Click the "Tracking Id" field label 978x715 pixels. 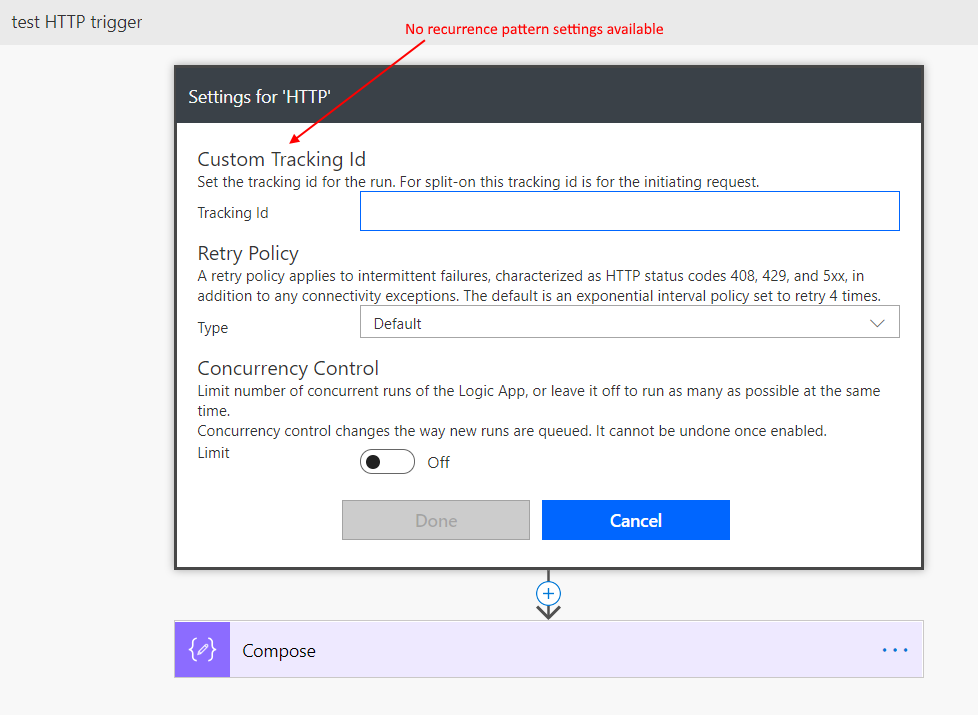tap(232, 213)
